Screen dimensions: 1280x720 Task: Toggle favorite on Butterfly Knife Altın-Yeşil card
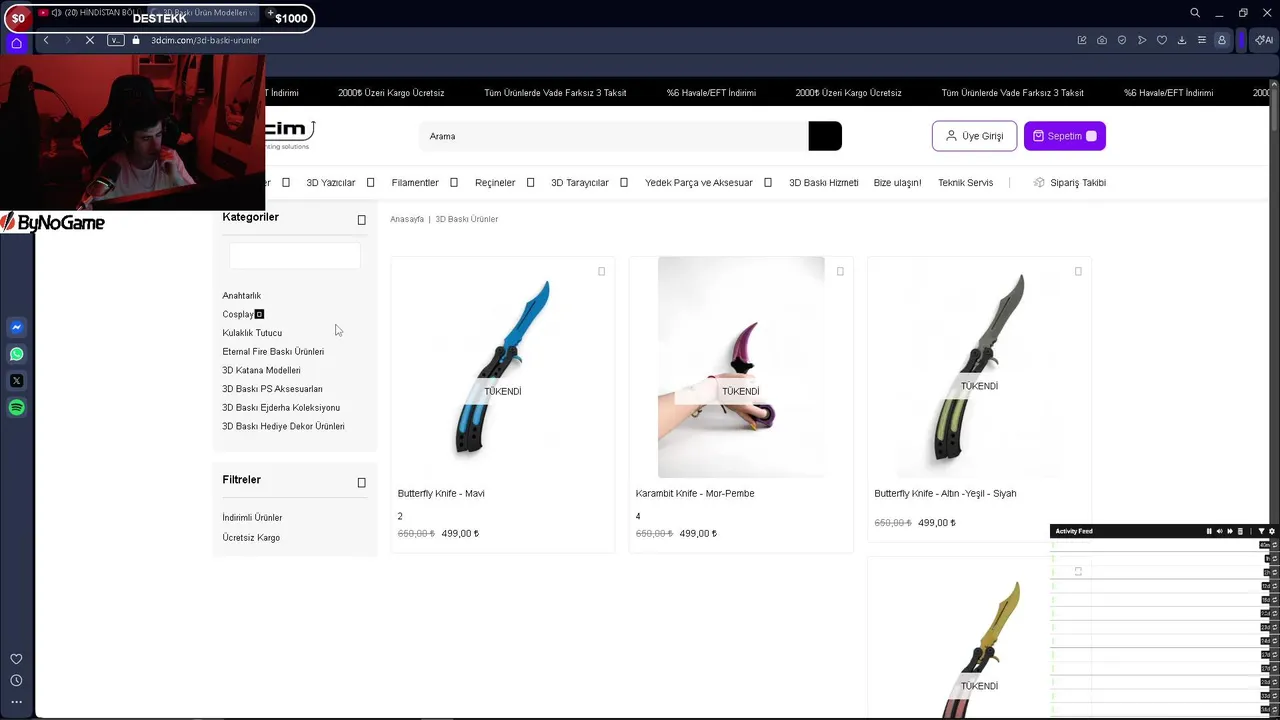click(1078, 271)
